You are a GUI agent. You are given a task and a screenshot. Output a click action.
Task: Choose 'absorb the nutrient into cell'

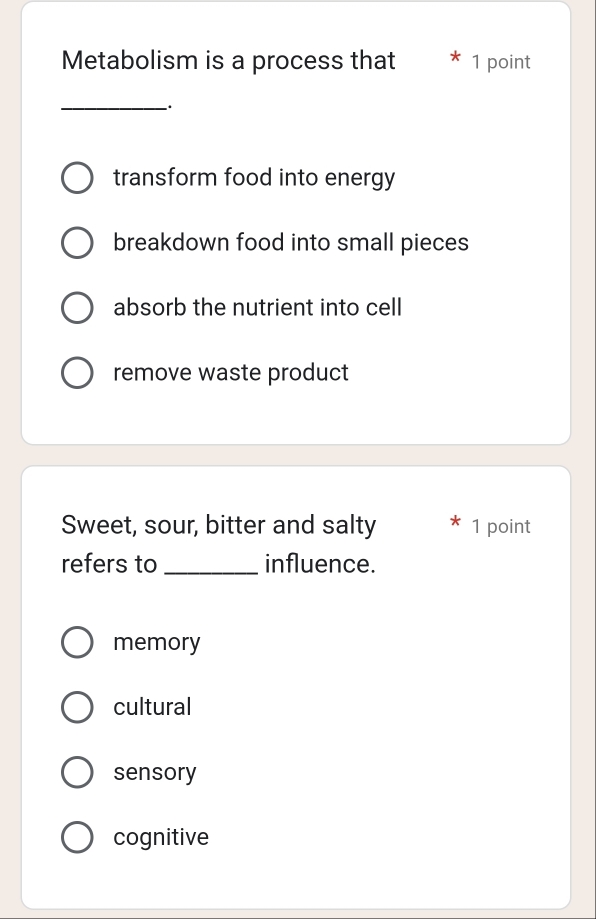click(77, 307)
